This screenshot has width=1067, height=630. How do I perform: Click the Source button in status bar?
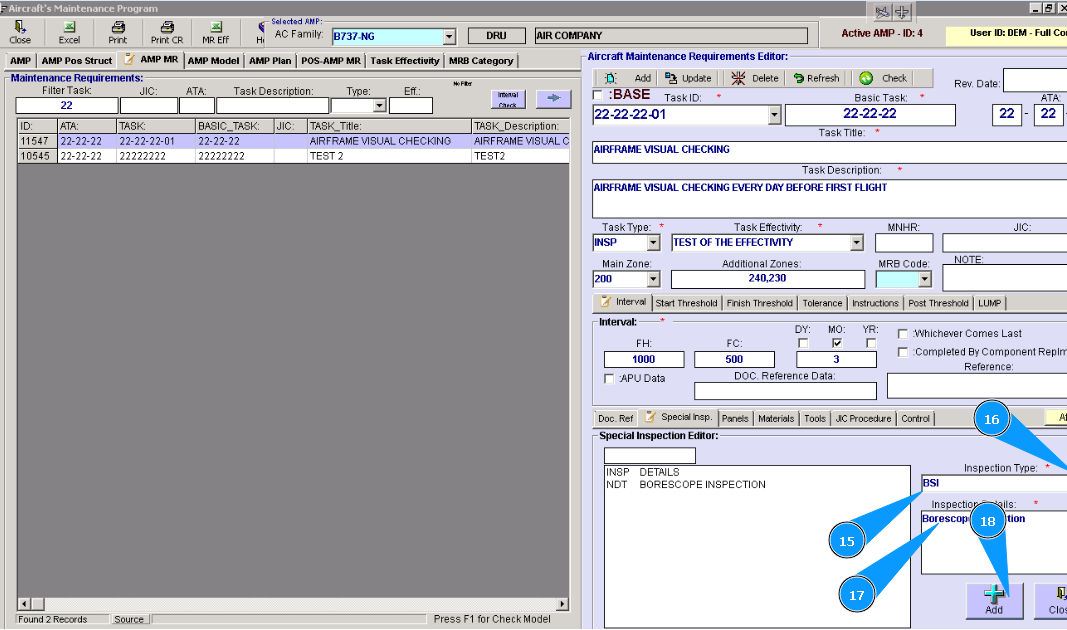click(x=129, y=619)
